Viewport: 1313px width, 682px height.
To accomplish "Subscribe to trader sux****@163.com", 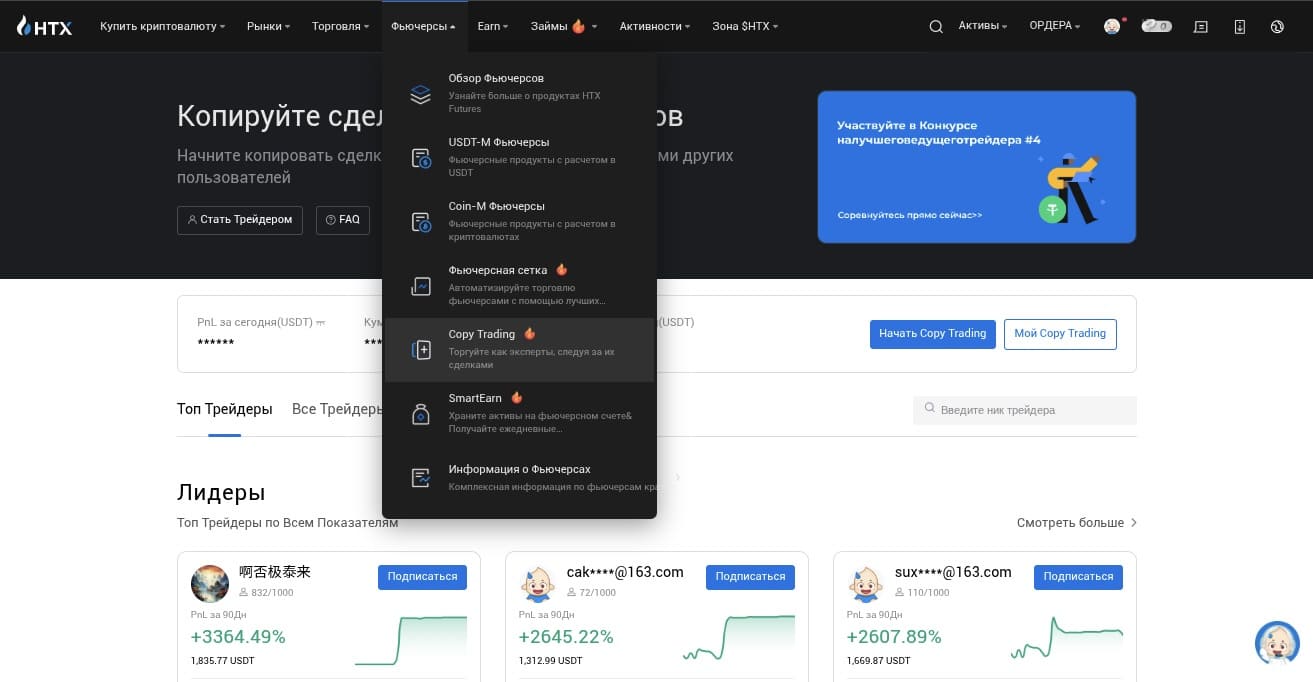I will [1078, 577].
